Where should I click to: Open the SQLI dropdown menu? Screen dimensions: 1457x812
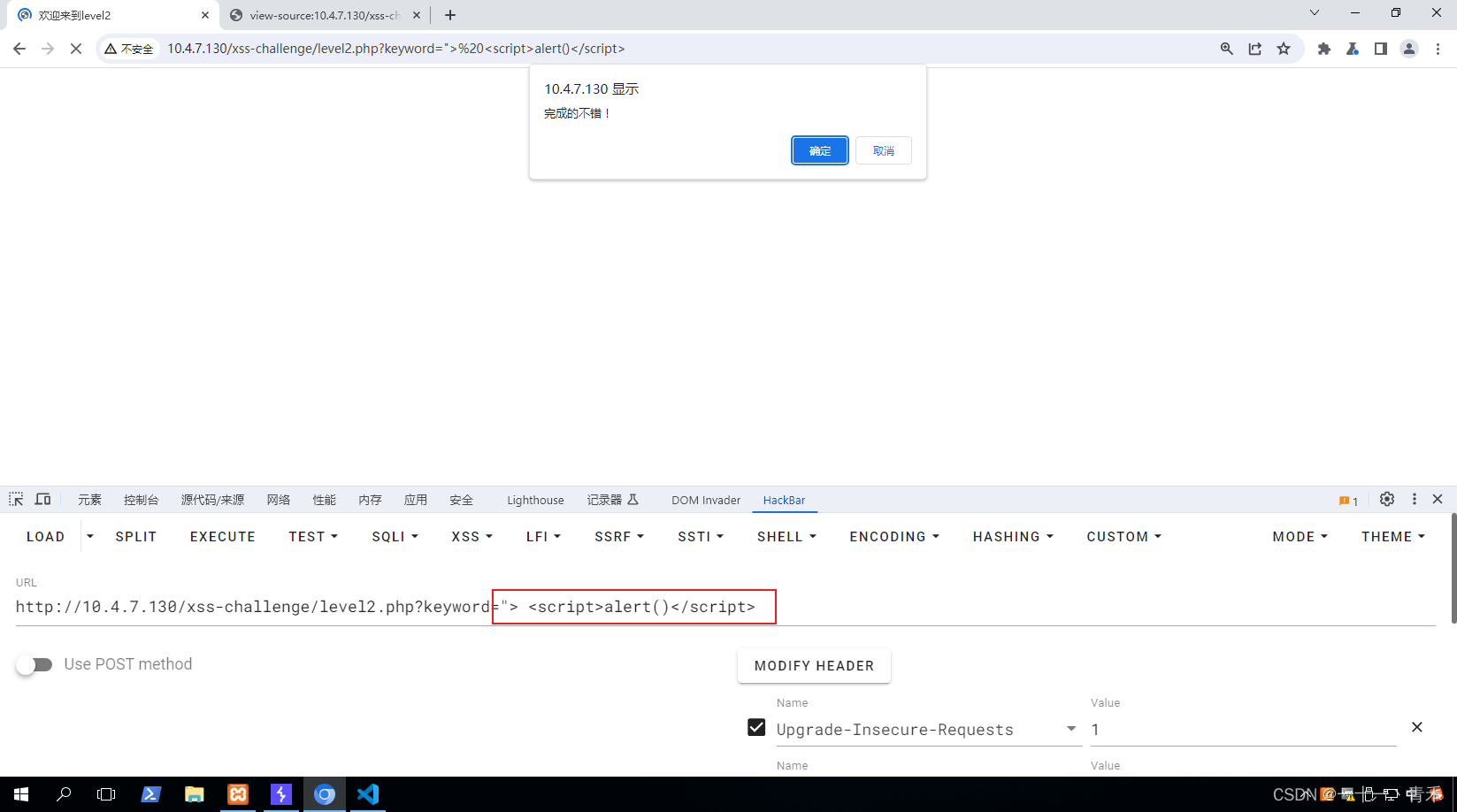(x=395, y=537)
